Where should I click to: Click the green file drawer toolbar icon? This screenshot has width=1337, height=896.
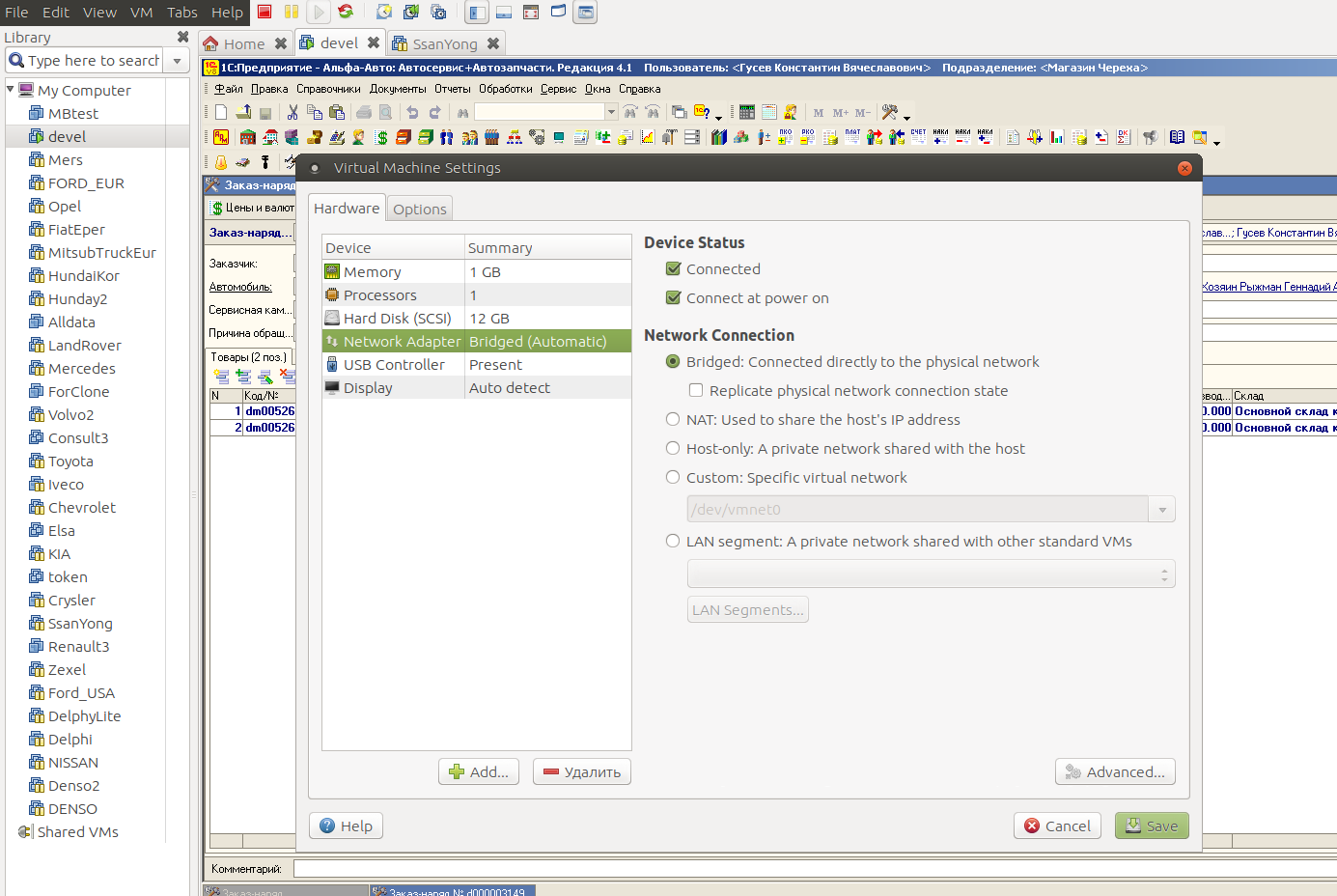(426, 137)
